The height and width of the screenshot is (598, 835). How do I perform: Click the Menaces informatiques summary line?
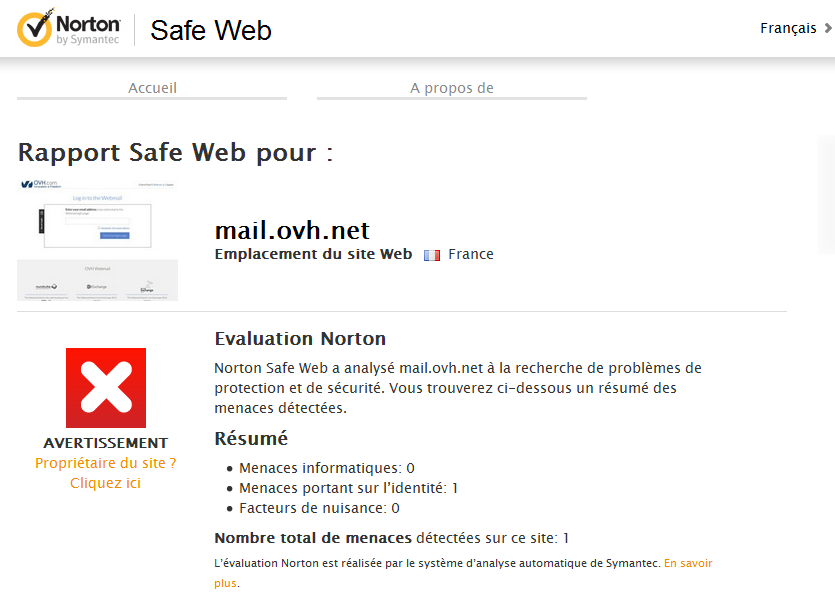(326, 468)
